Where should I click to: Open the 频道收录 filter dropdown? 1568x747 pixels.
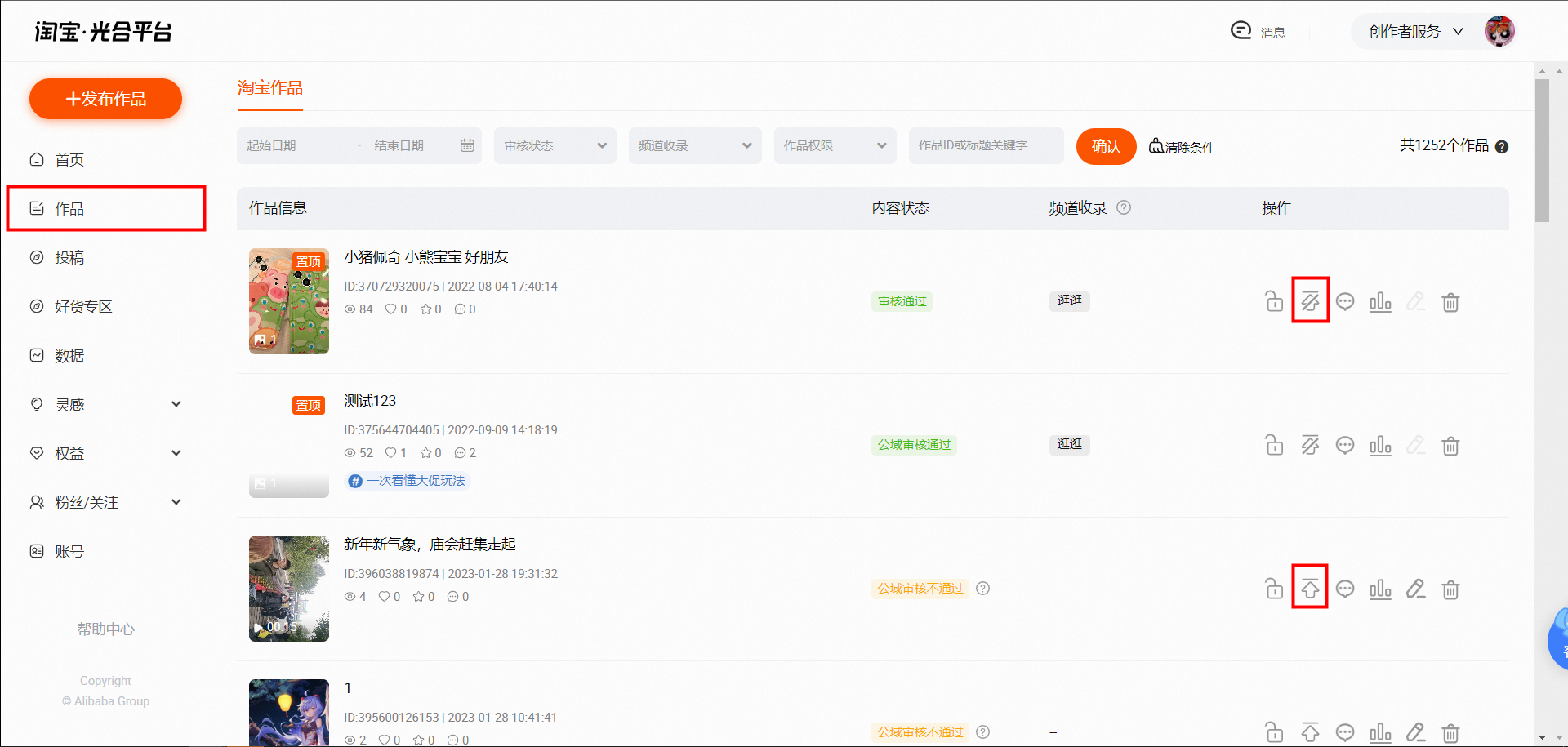[x=695, y=145]
